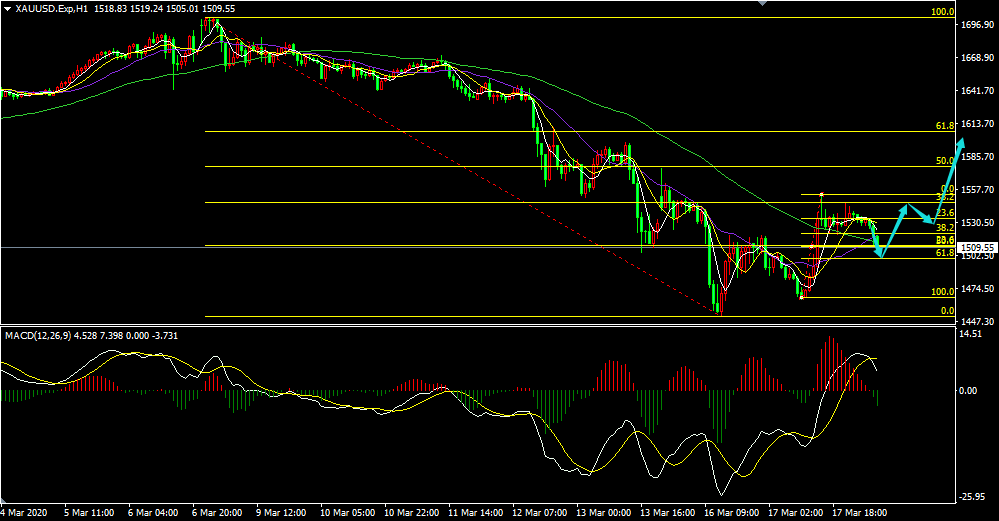Click the 5 Mar 11:00 time label
This screenshot has height=521, width=999.
point(89,513)
